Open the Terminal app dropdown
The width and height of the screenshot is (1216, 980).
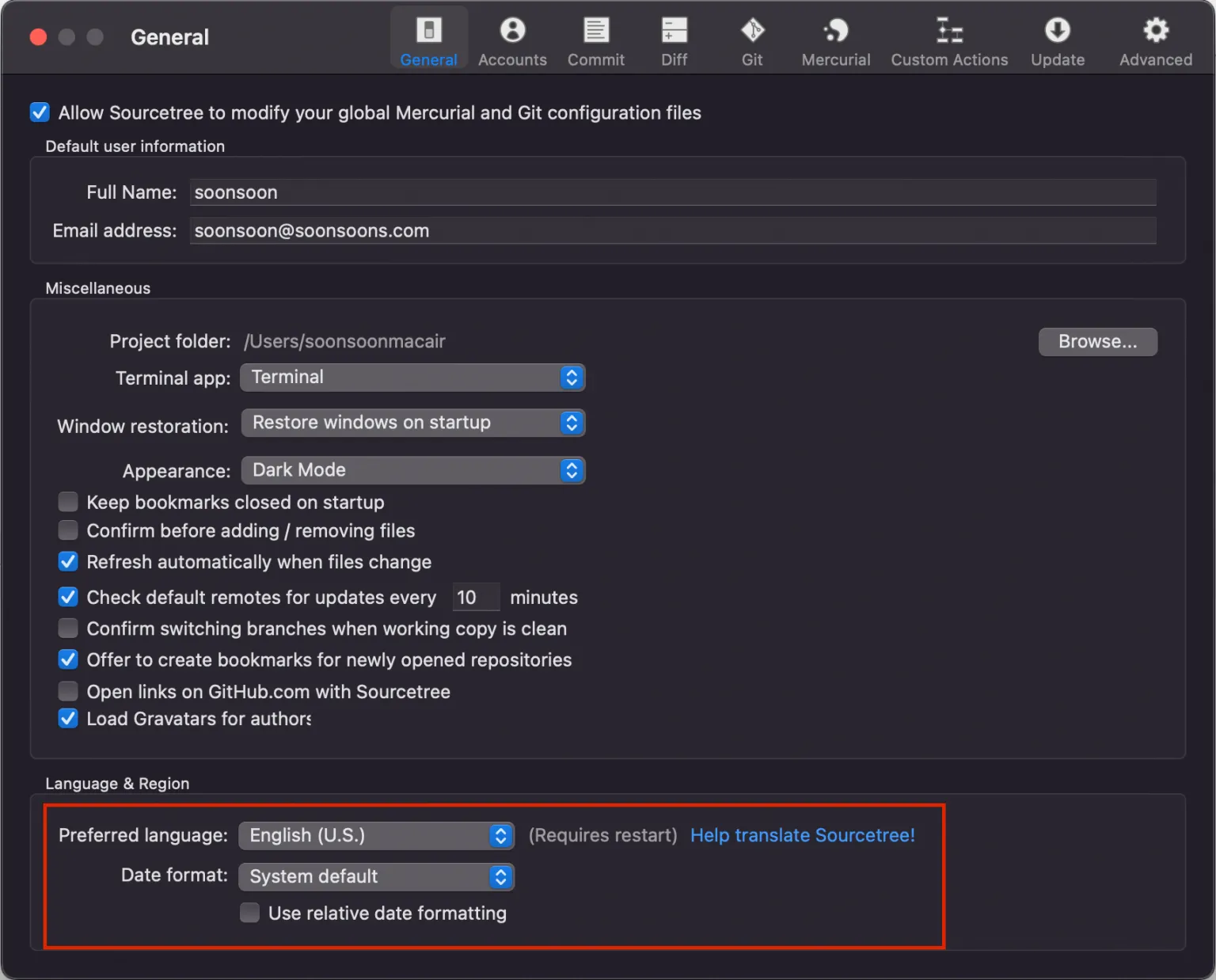pos(412,378)
